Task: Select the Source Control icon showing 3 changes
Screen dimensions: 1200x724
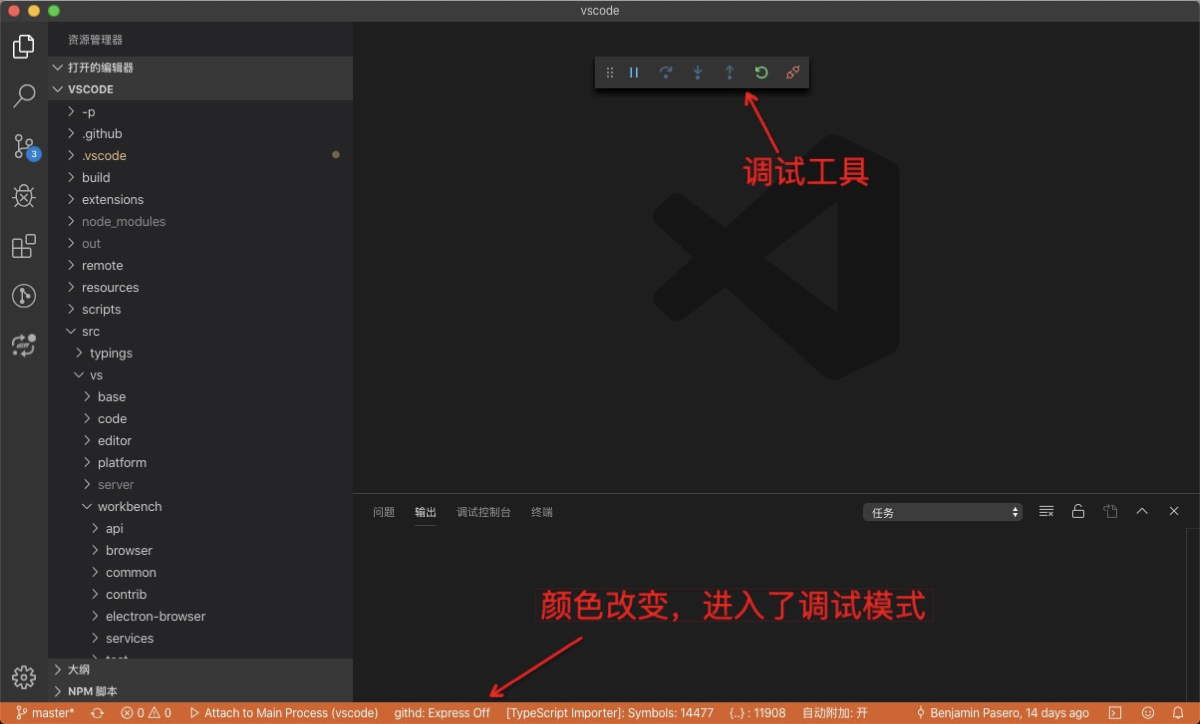Action: [x=23, y=146]
